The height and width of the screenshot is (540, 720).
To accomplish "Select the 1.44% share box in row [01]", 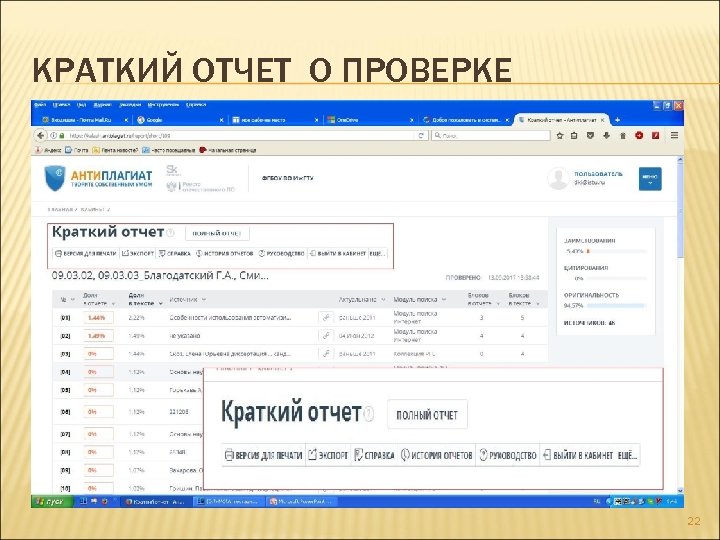I will coord(98,318).
